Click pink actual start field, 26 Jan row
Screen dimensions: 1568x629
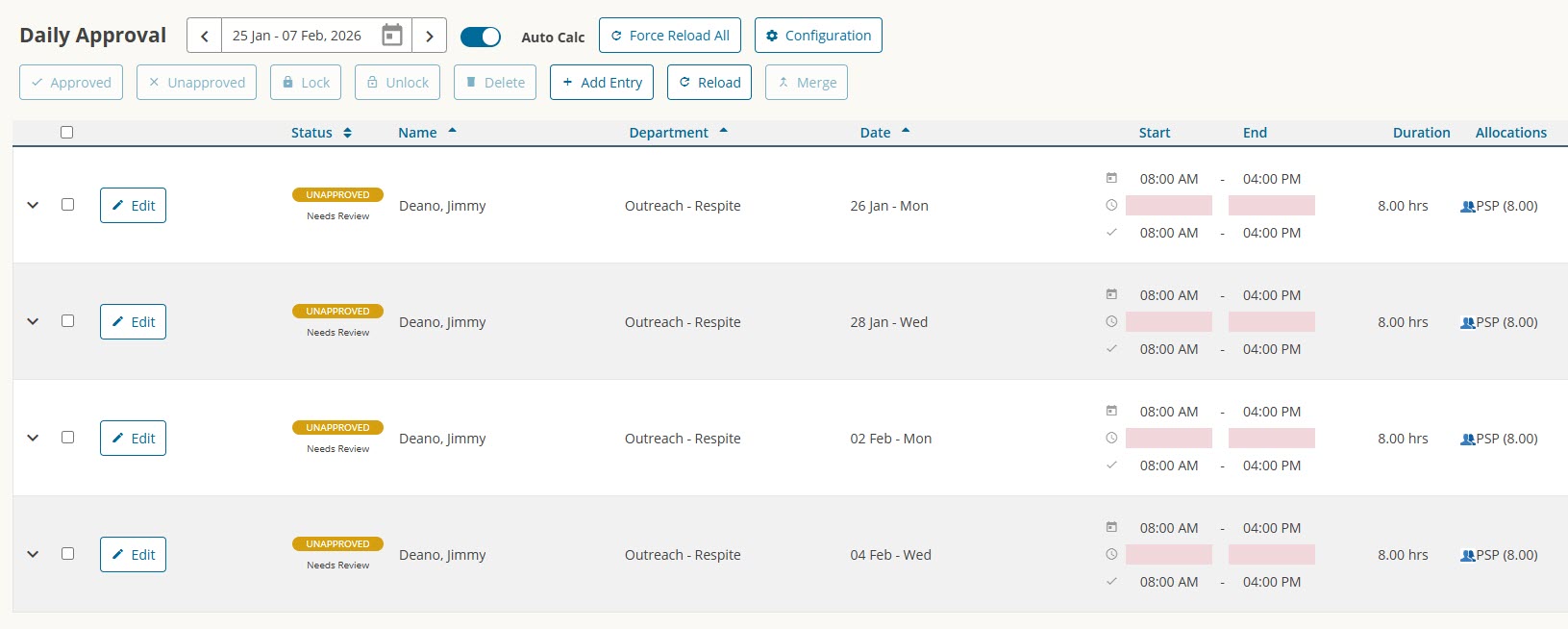tap(1169, 206)
